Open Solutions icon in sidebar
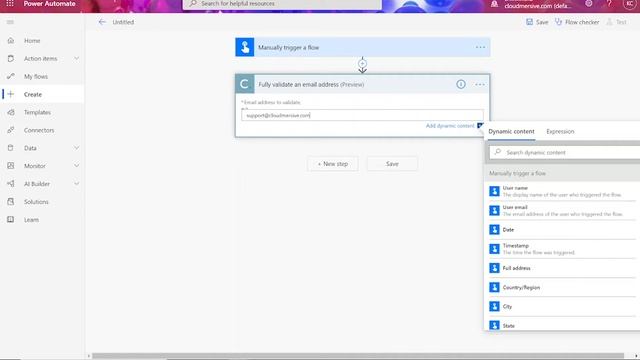 pos(11,202)
